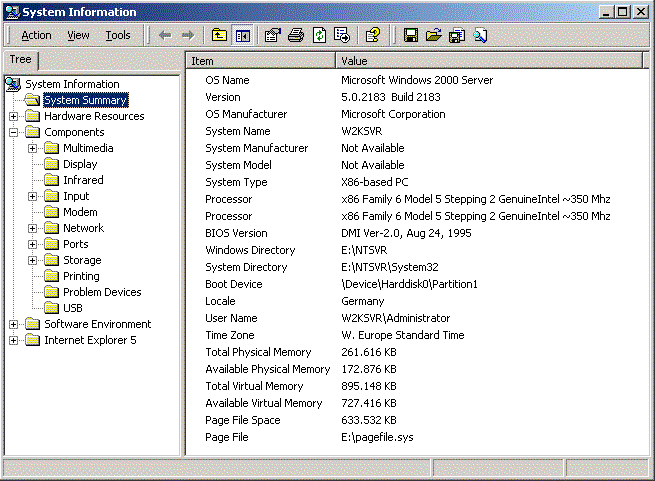The width and height of the screenshot is (655, 481).
Task: Open the Tools menu
Action: click(118, 36)
